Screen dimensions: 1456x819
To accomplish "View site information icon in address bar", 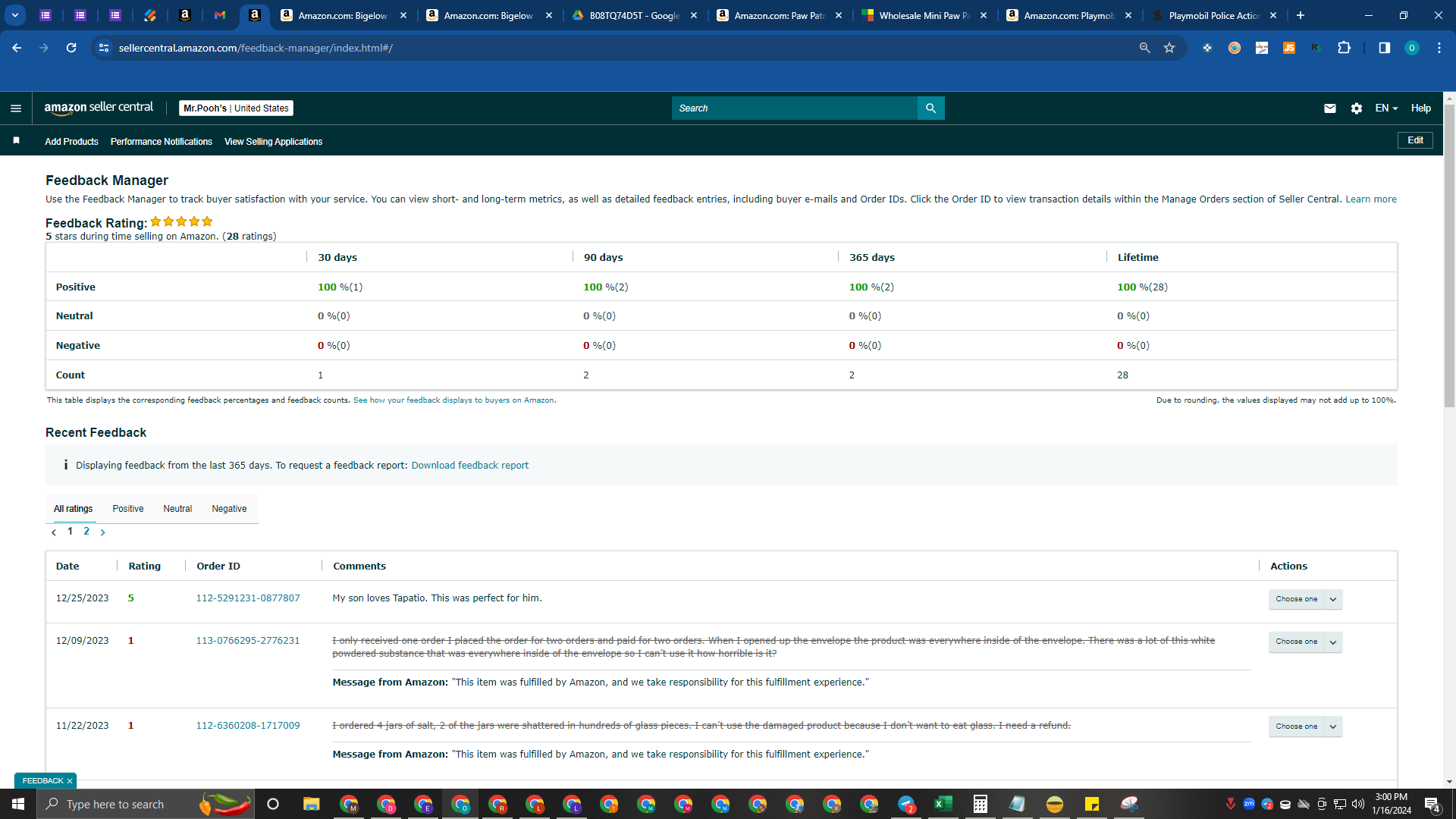I will 104,48.
